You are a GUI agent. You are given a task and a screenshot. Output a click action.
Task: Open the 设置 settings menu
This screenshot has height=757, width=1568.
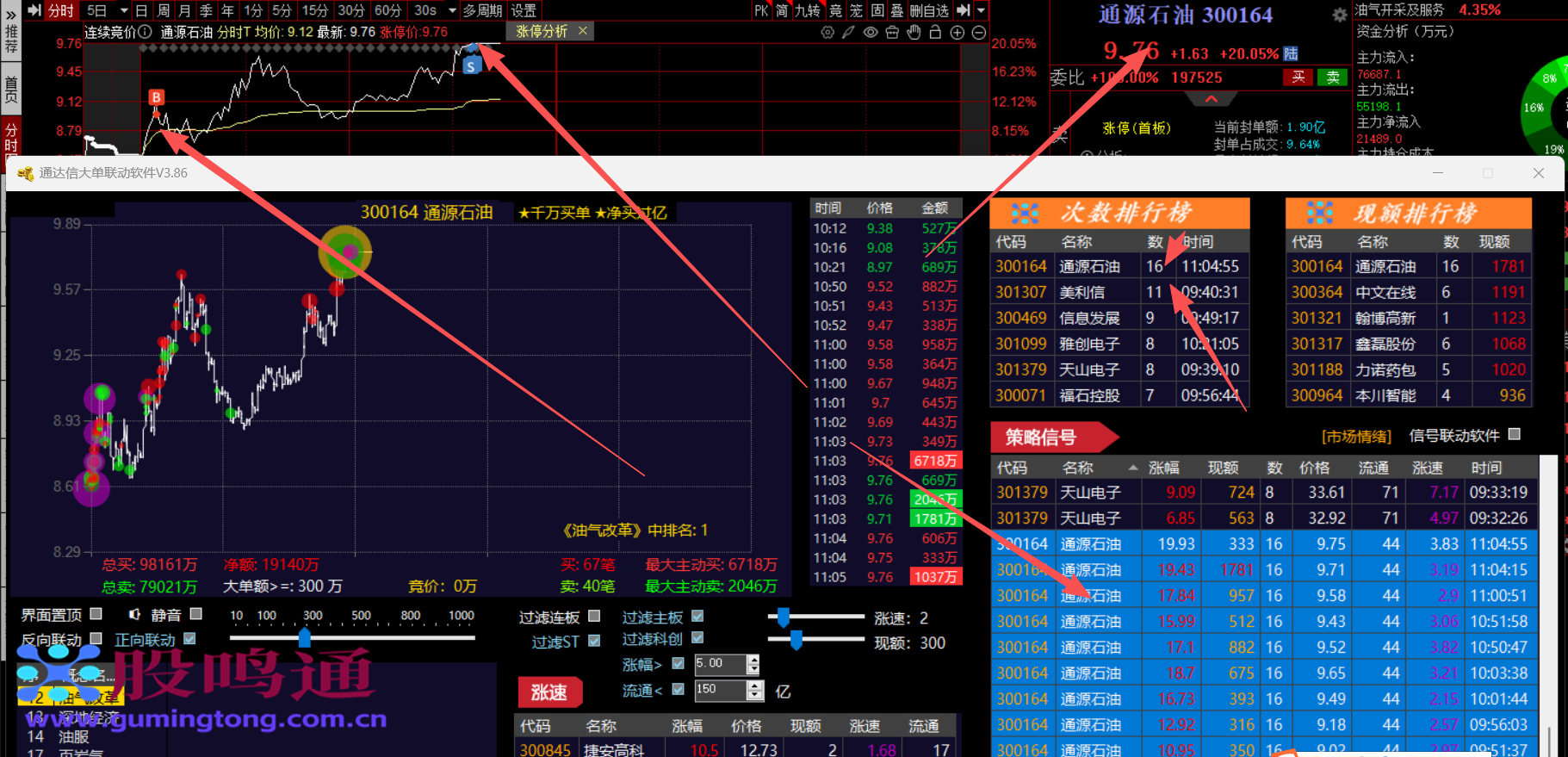[524, 10]
